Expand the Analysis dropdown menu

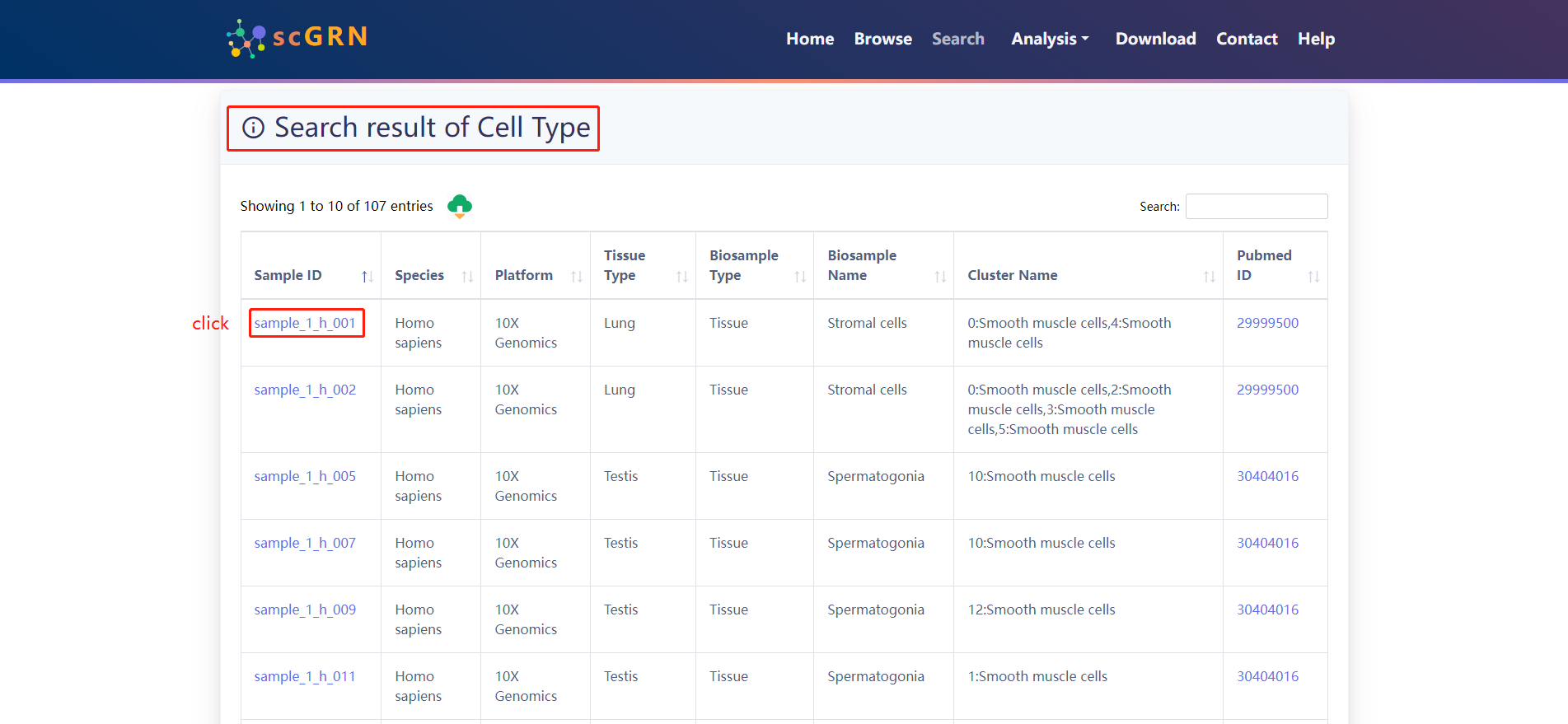(1050, 39)
